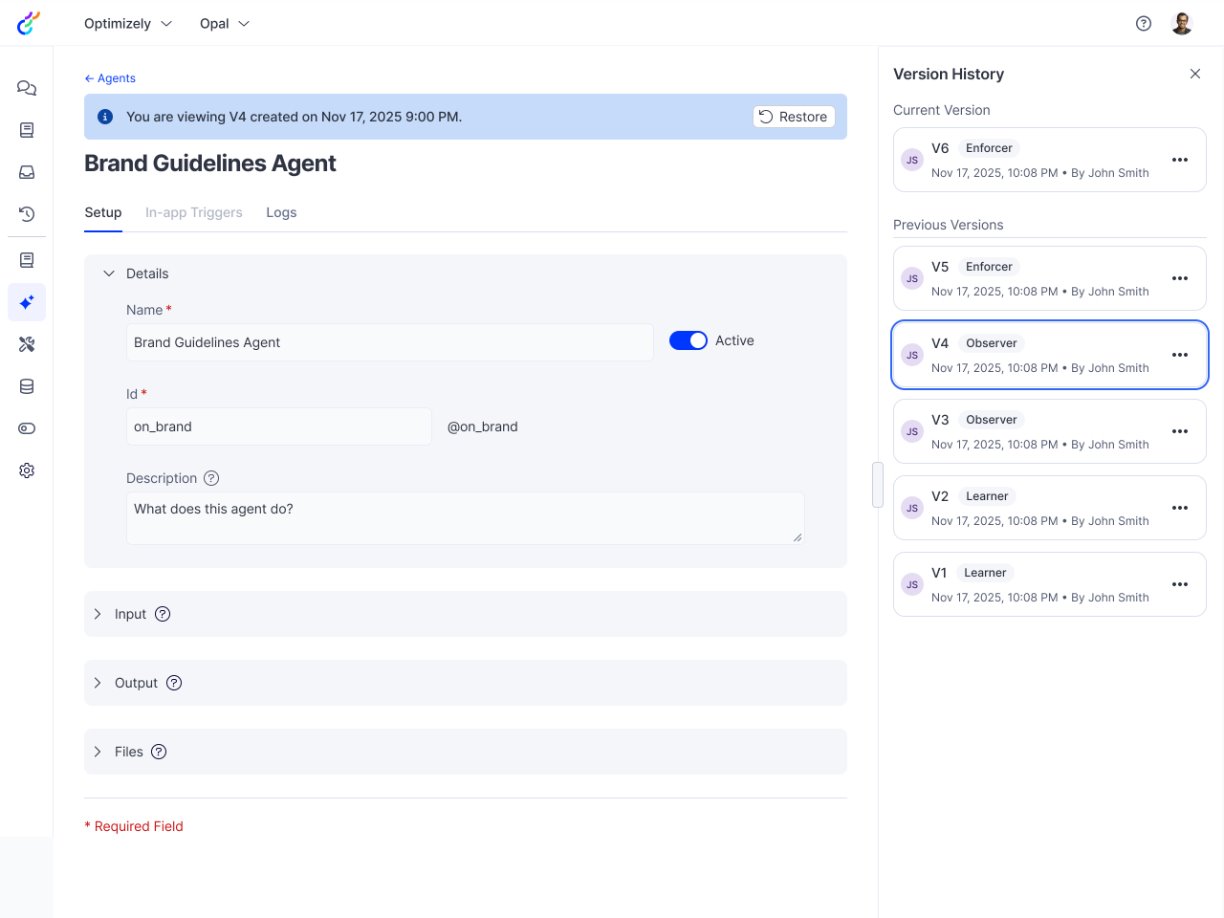Open options menu for version V6
This screenshot has height=918, width=1224.
(1180, 160)
